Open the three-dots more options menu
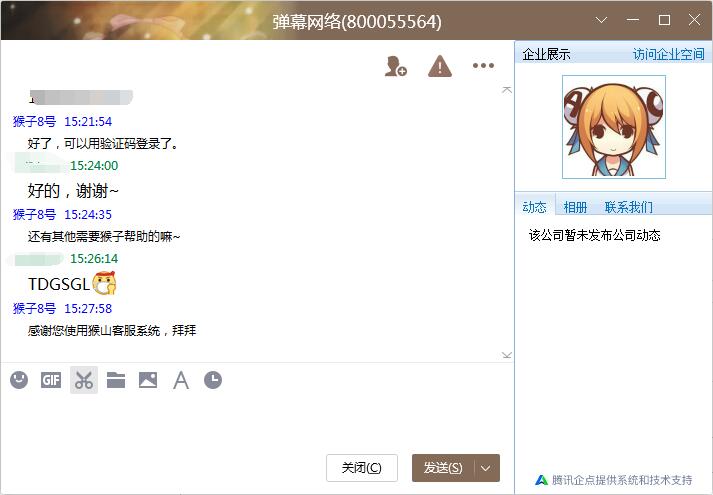The image size is (713, 495). point(483,65)
